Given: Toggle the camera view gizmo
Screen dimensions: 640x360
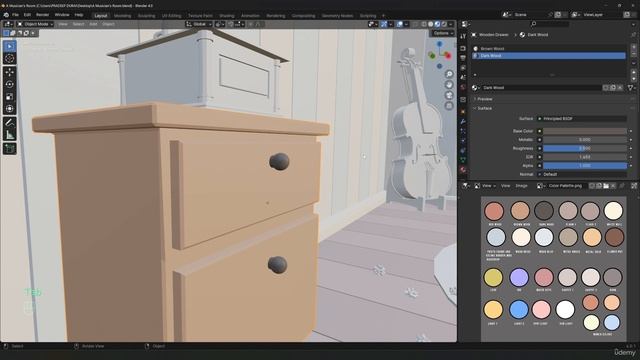Looking at the screenshot, I should (449, 95).
